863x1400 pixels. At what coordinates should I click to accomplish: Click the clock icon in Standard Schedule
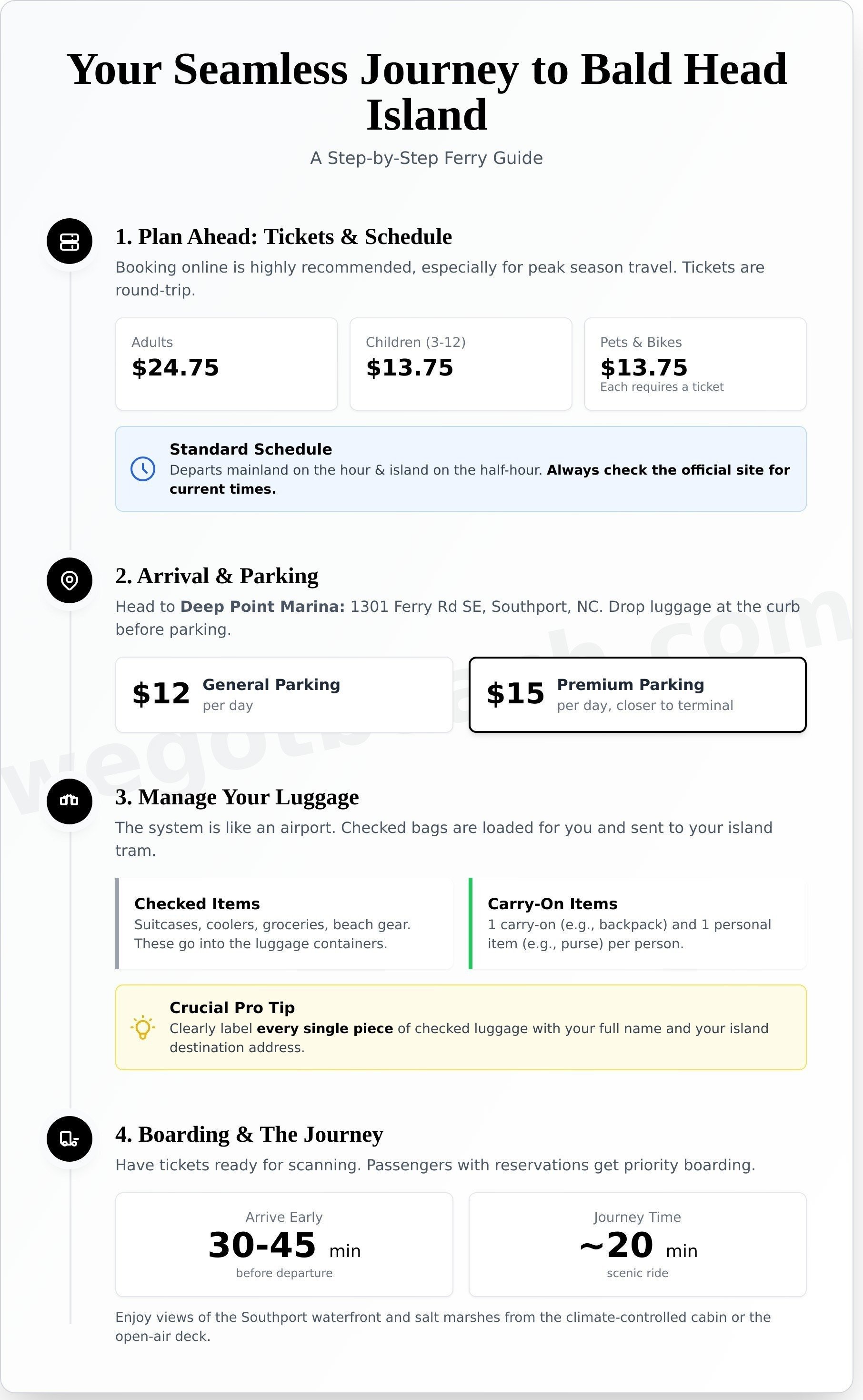143,469
